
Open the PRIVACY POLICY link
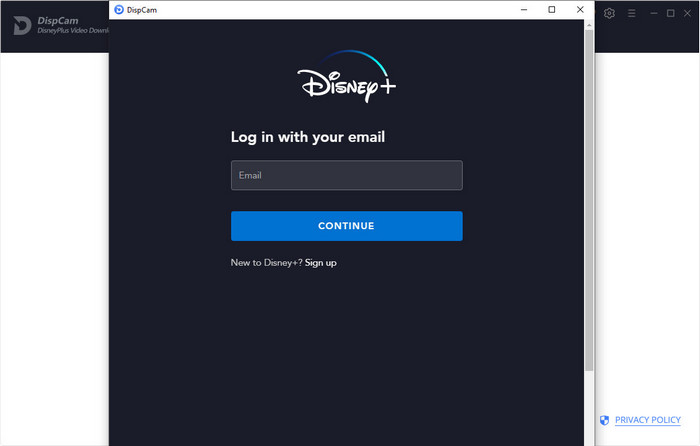click(x=648, y=420)
